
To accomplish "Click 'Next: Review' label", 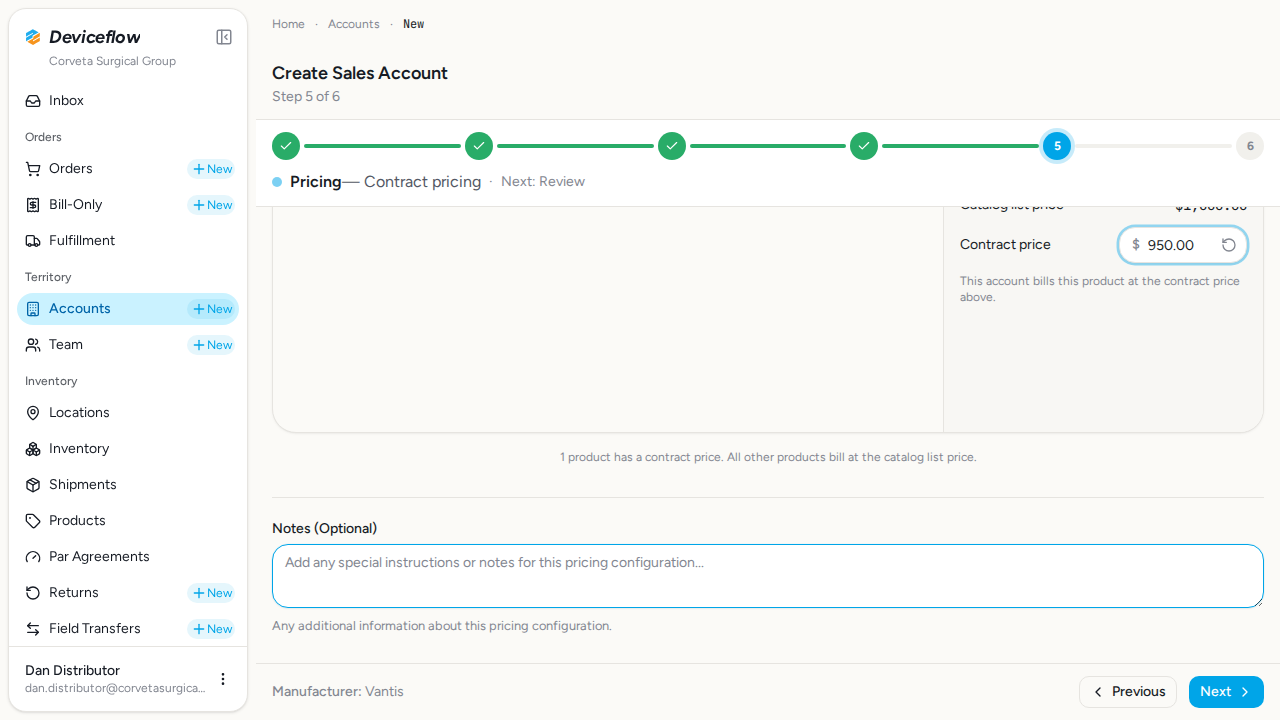I will pyautogui.click(x=543, y=182).
